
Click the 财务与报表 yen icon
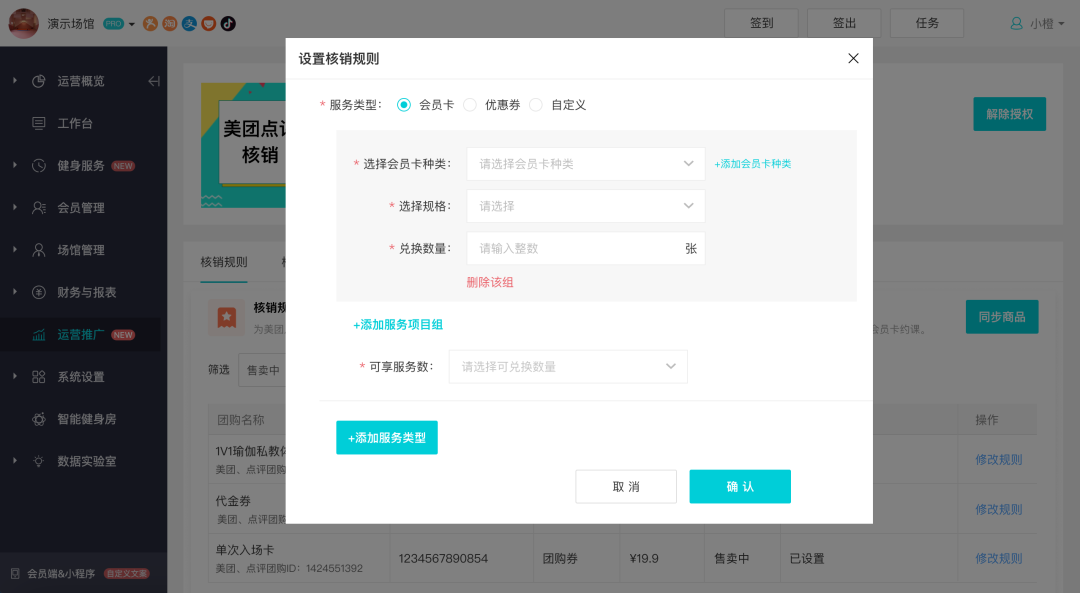click(39, 292)
